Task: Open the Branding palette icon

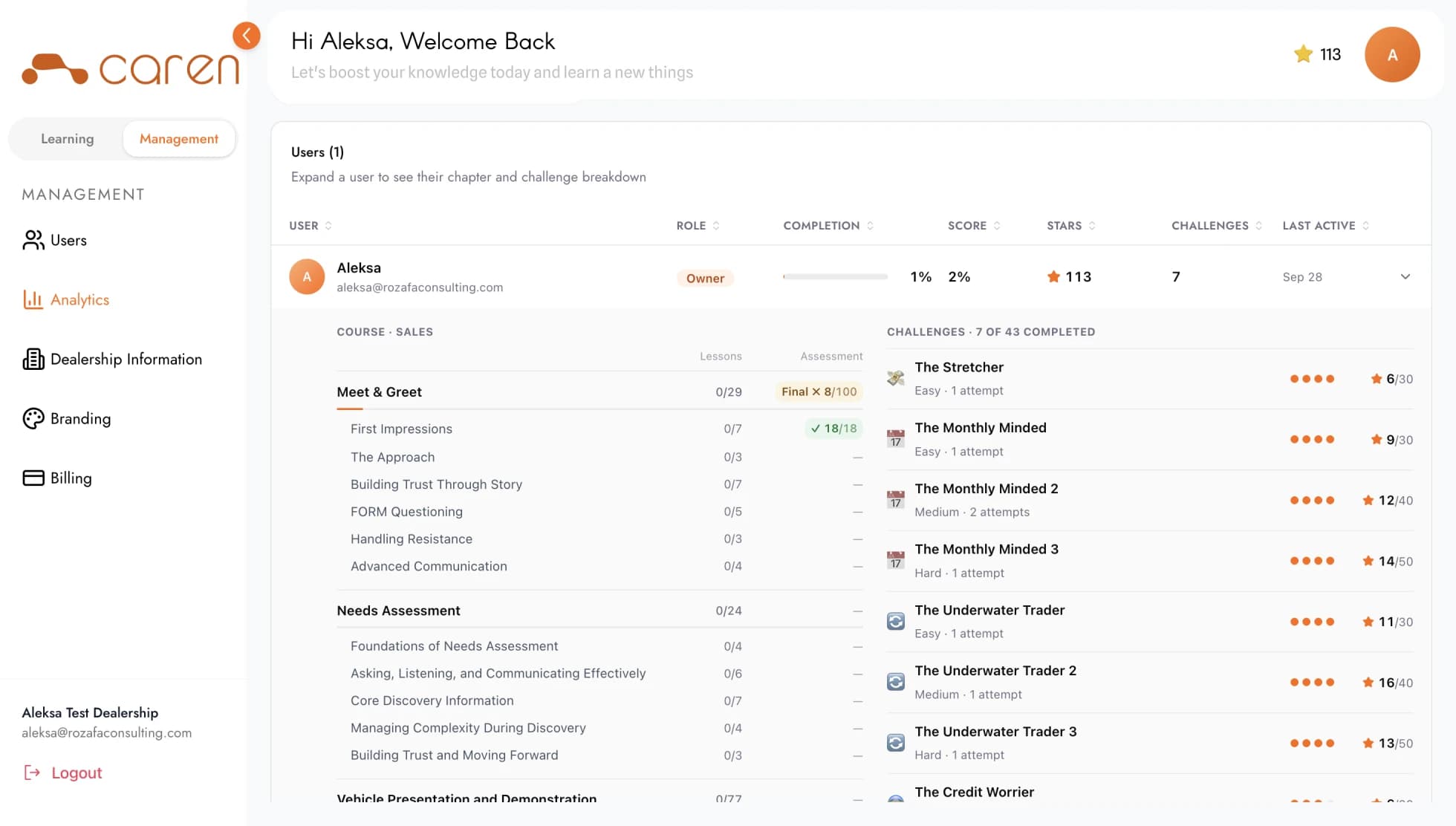Action: (x=33, y=418)
